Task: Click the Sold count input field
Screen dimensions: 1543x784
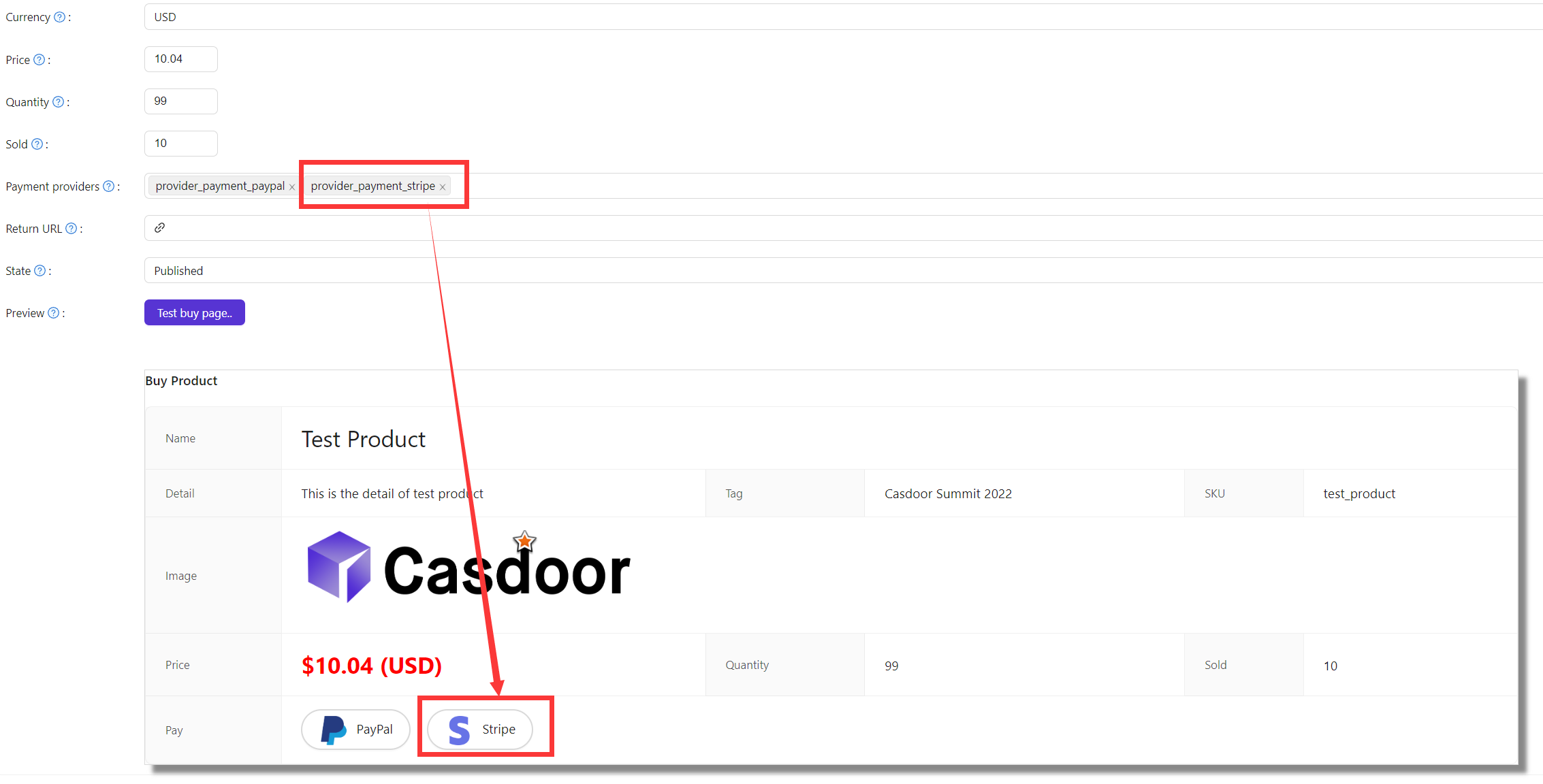Action: tap(180, 143)
